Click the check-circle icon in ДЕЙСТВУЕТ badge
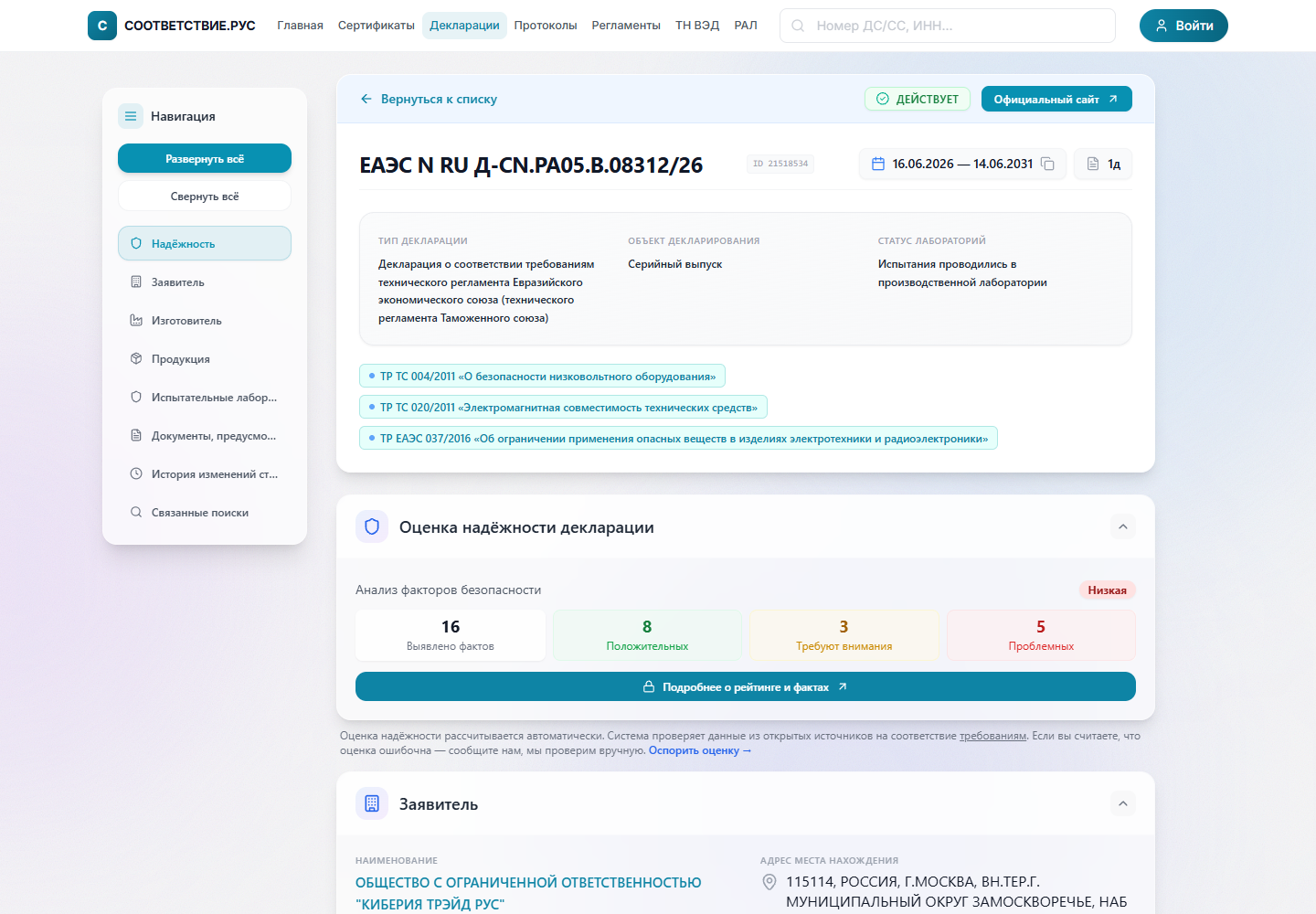 click(883, 99)
